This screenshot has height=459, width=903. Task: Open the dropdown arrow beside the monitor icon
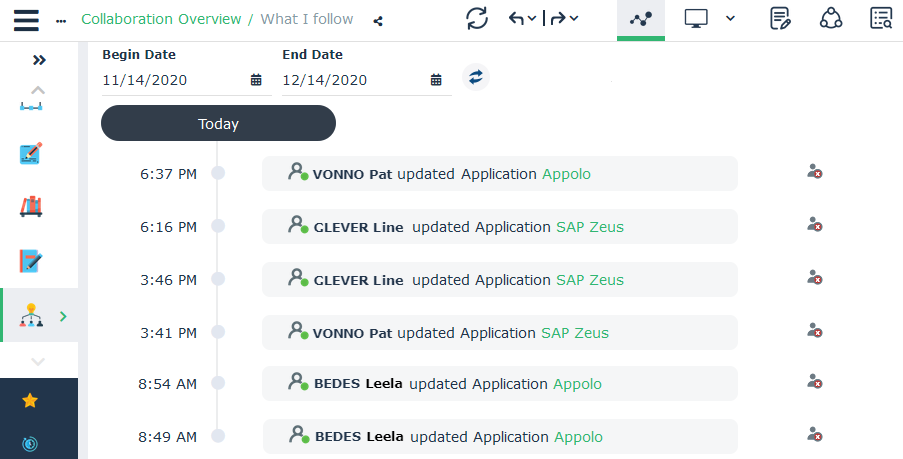730,18
